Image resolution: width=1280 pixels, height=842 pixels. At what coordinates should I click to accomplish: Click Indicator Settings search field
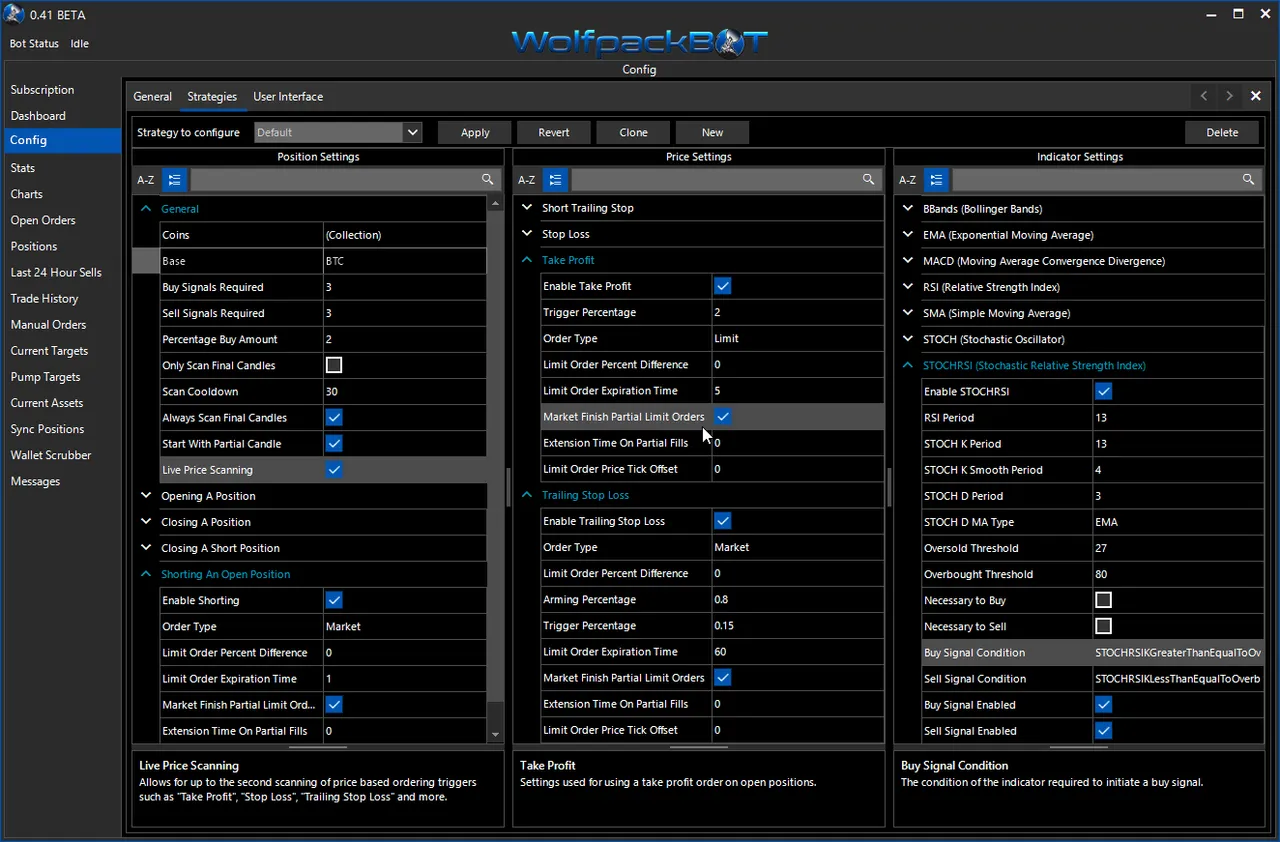(x=1096, y=180)
